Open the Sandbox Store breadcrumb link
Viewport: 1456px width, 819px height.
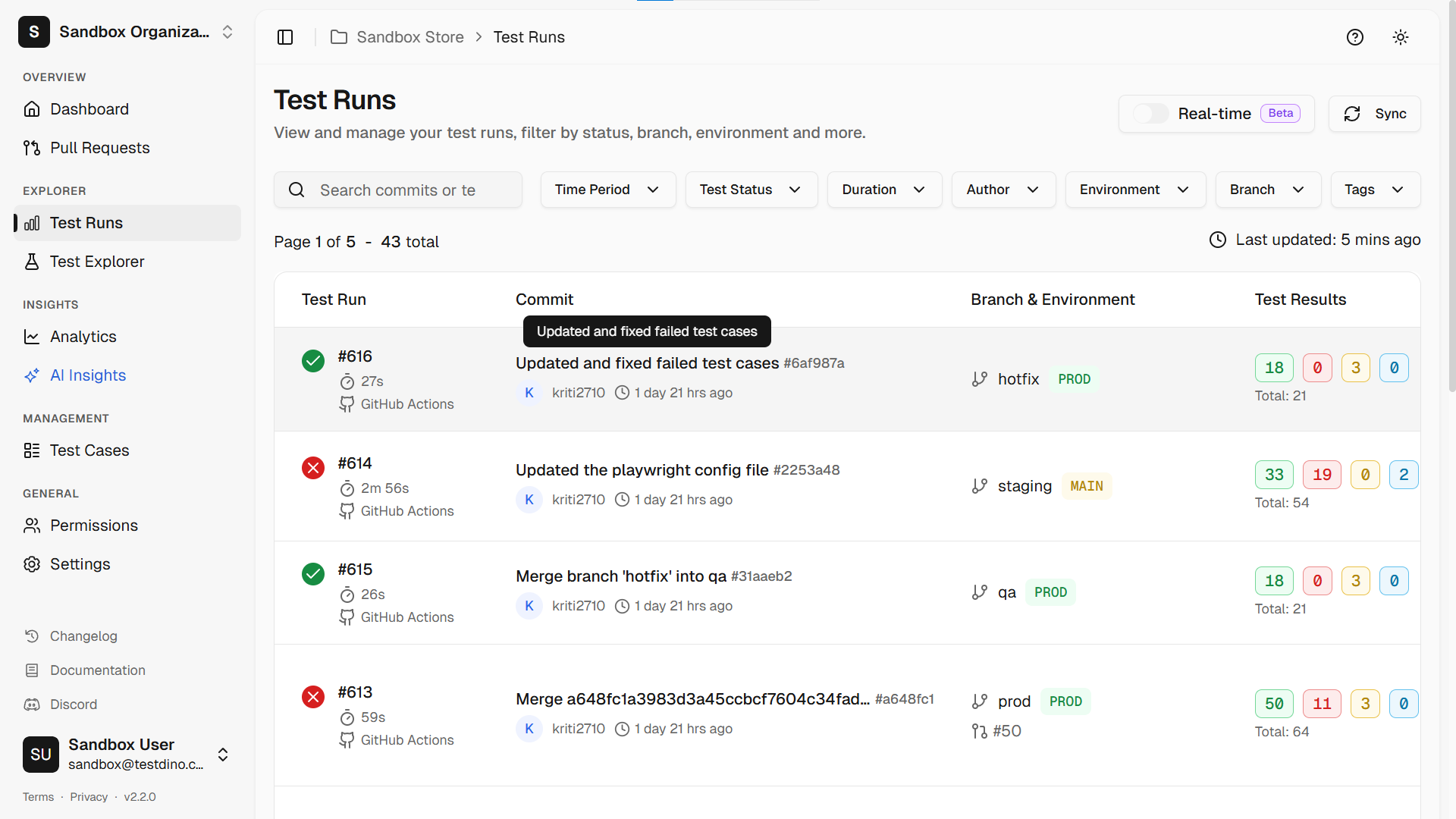(x=409, y=37)
